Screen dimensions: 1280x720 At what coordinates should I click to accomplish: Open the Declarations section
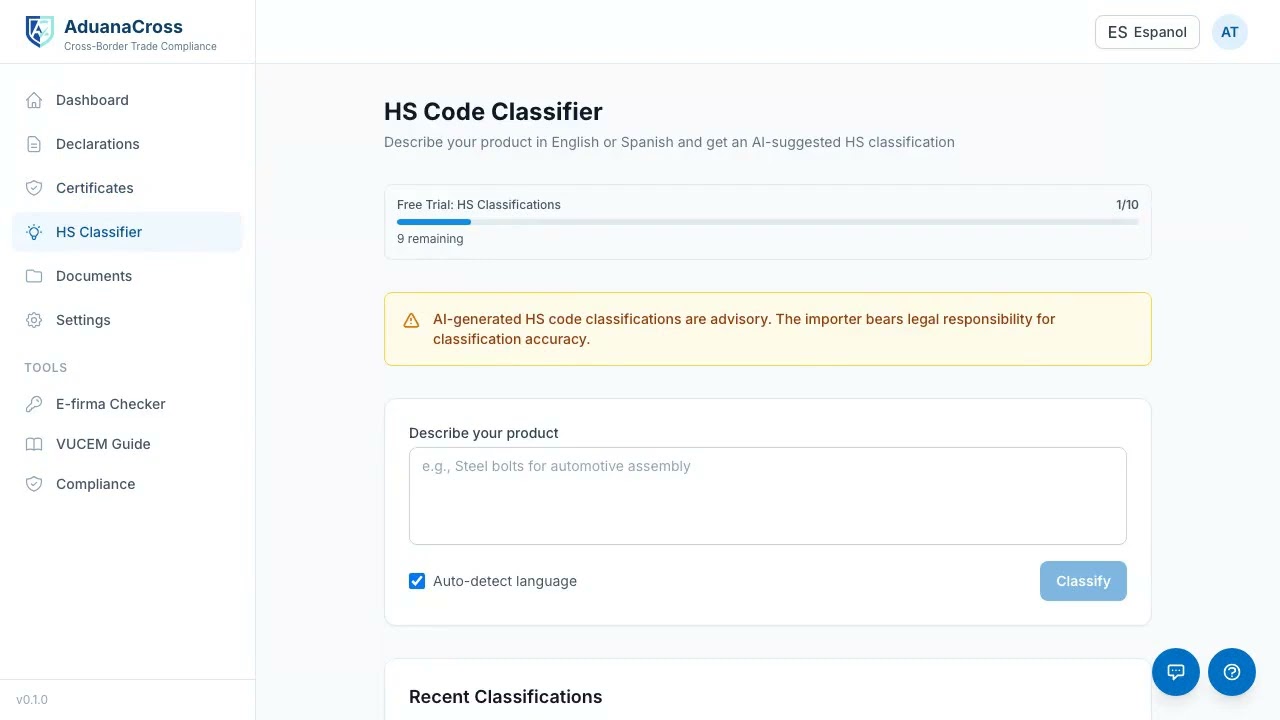127,144
